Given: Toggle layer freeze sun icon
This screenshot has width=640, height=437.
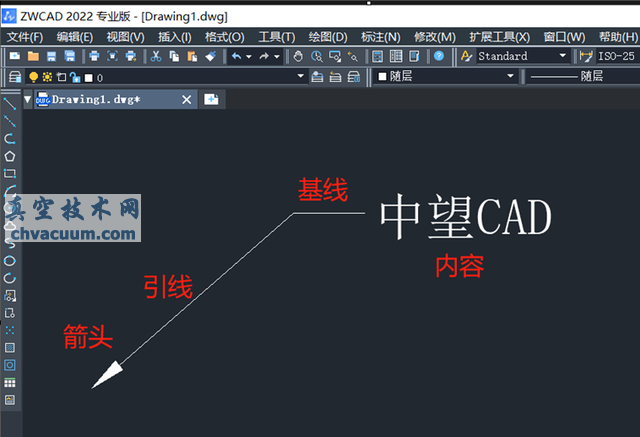Looking at the screenshot, I should click(x=47, y=76).
